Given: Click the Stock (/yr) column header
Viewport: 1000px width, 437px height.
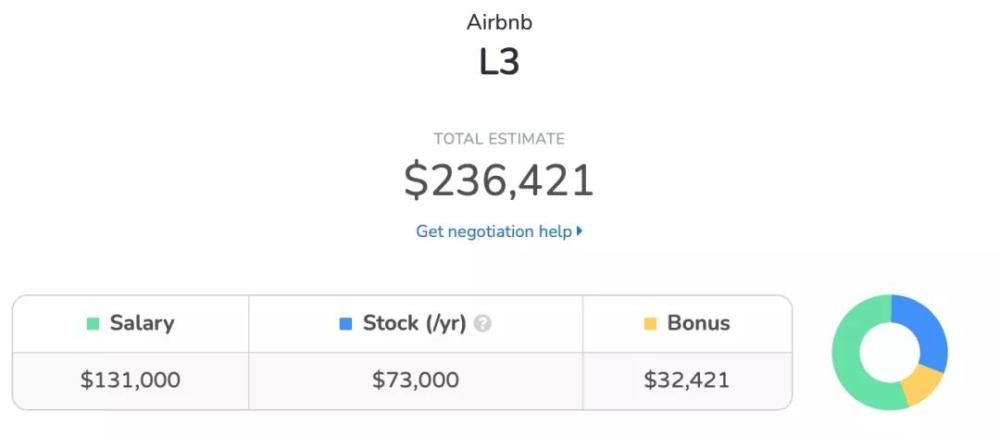Looking at the screenshot, I should [x=415, y=323].
